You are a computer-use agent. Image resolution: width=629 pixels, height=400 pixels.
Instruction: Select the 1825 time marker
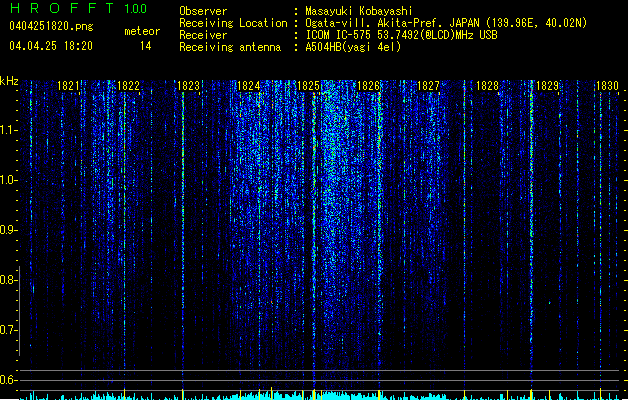(308, 85)
